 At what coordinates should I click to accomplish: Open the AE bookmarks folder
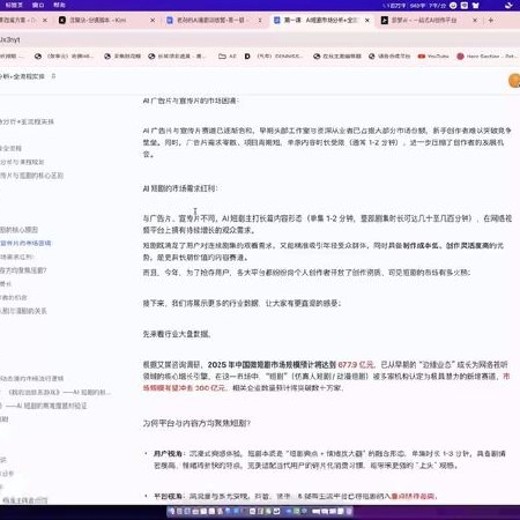point(227,56)
